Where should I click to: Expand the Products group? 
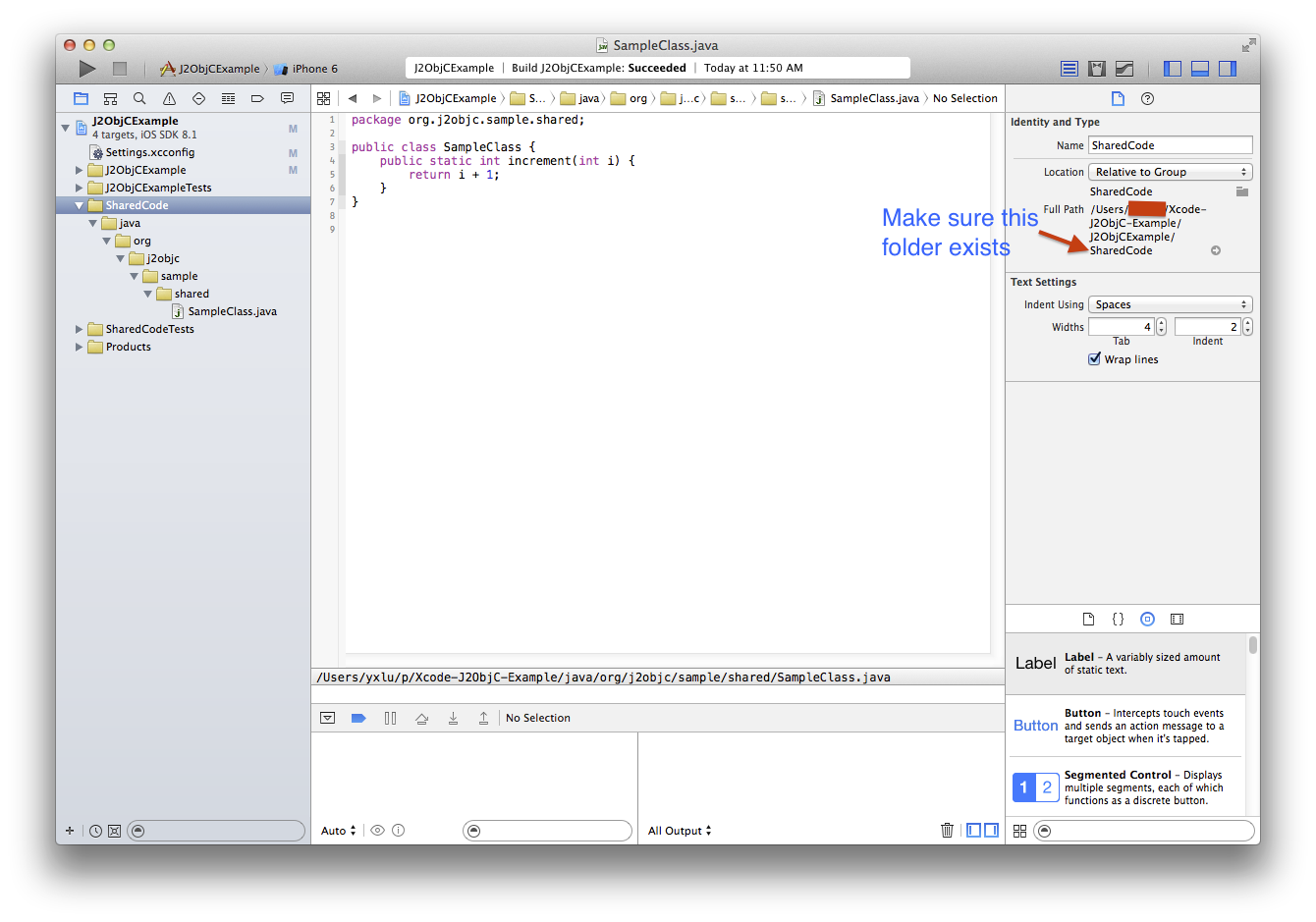point(80,347)
